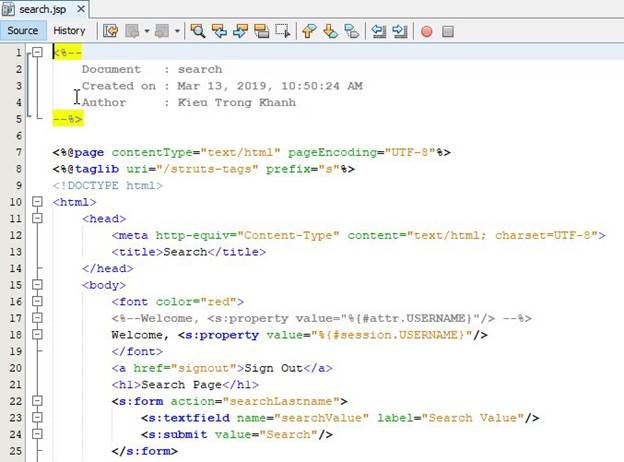This screenshot has width=624, height=462.
Task: Click Find Previous Occurrence icon
Action: tap(219, 31)
